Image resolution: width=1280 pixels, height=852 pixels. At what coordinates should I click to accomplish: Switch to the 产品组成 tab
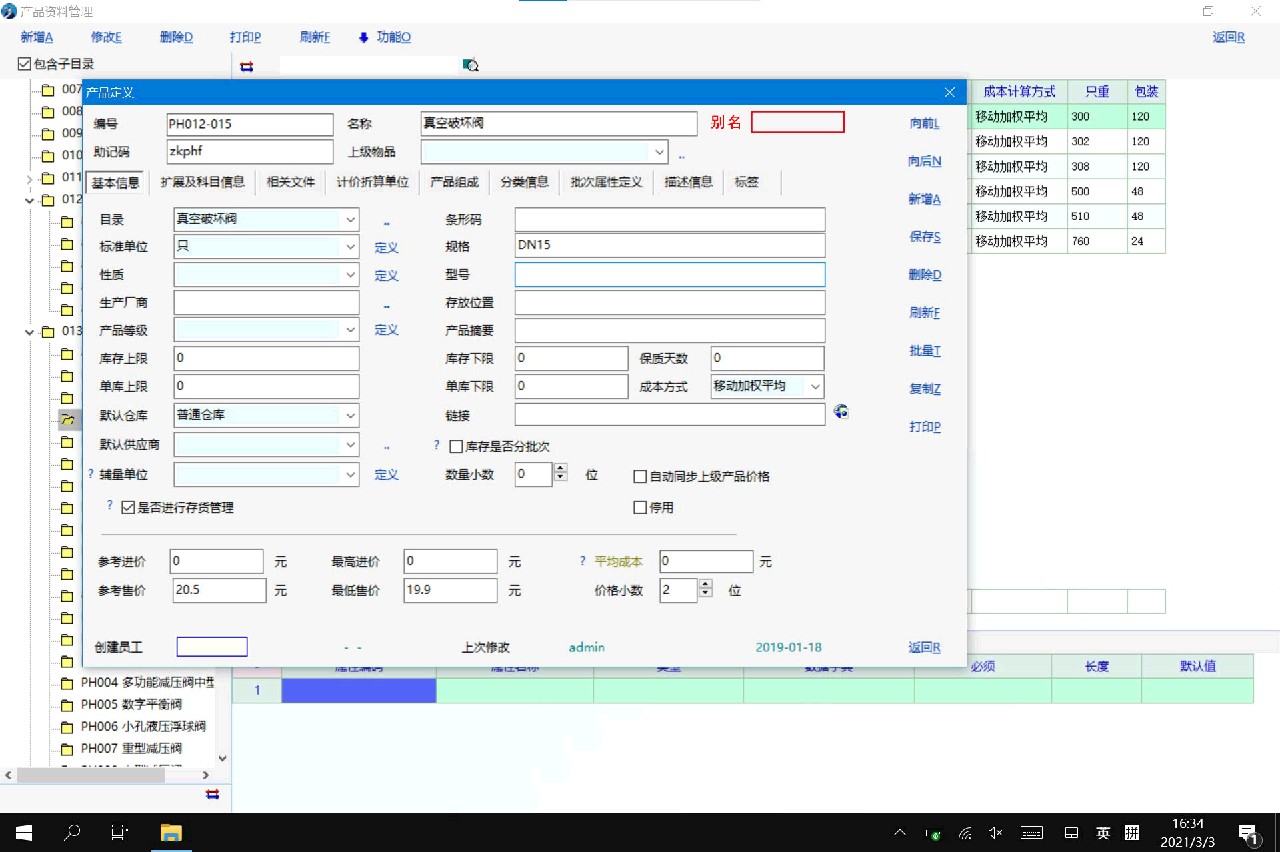454,182
